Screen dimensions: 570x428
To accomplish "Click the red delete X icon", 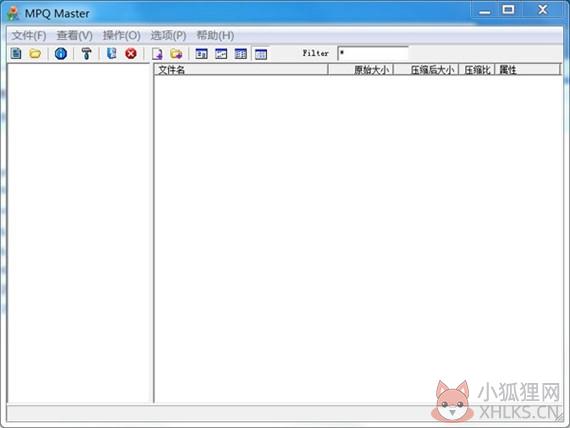I will tap(131, 54).
